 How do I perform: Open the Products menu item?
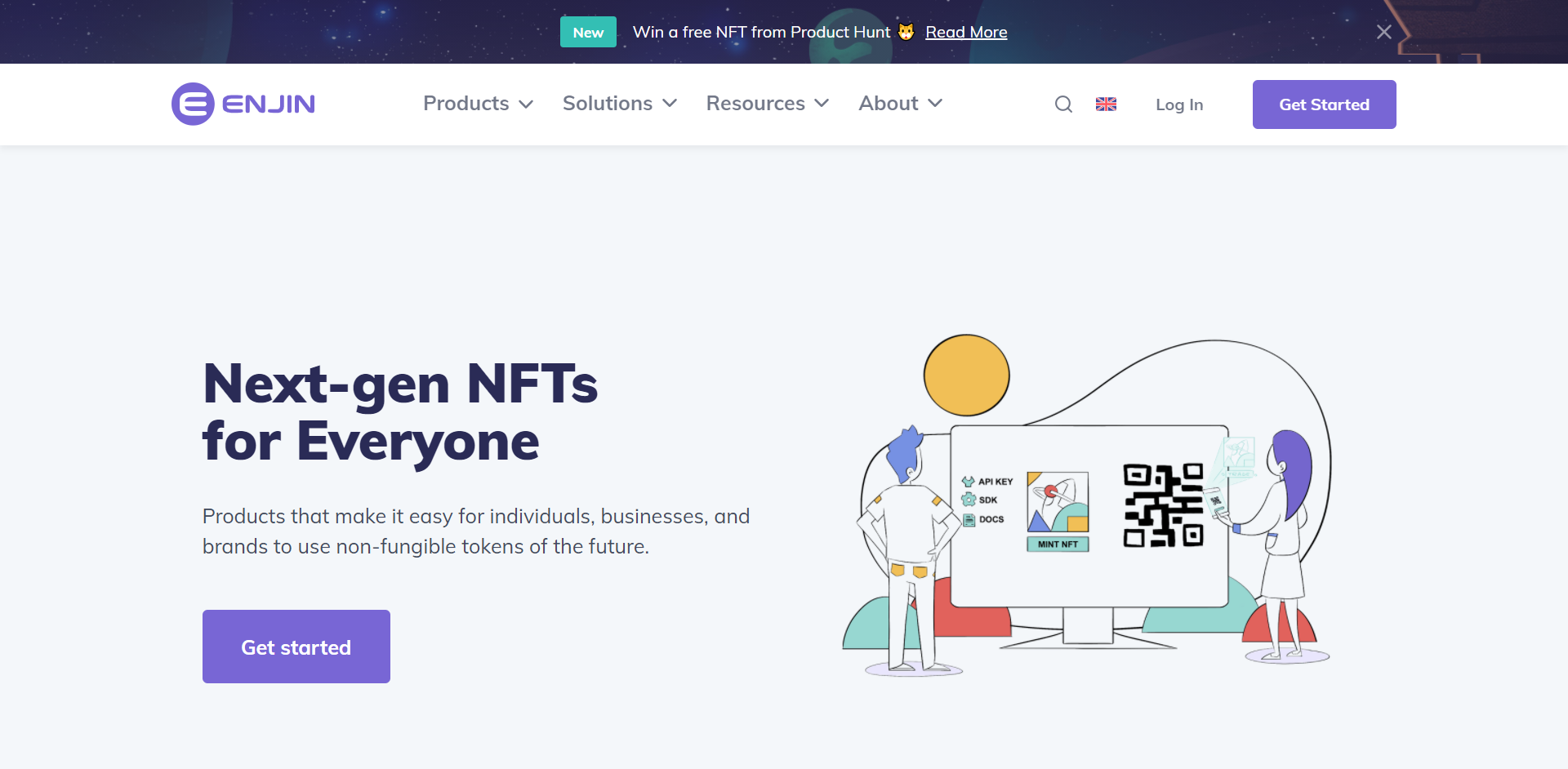(x=465, y=104)
